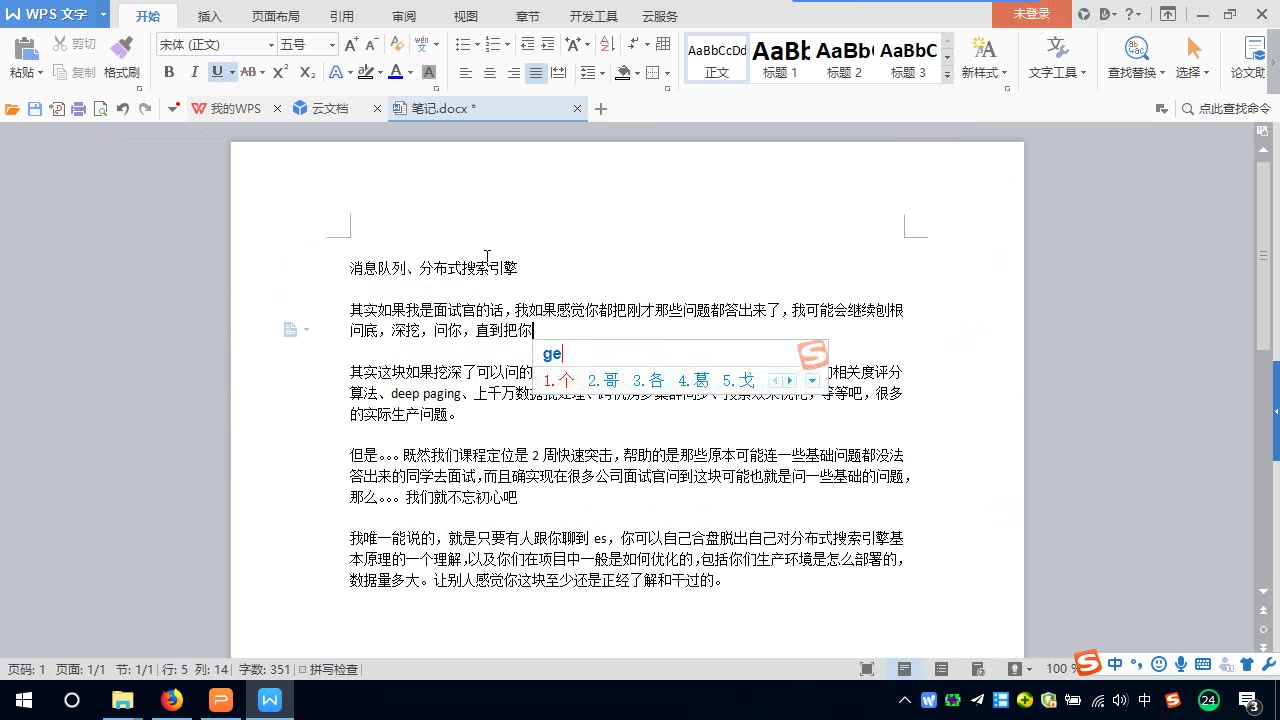The image size is (1280, 720).
Task: Click the 点此查找命令 search field
Action: pyautogui.click(x=1225, y=109)
